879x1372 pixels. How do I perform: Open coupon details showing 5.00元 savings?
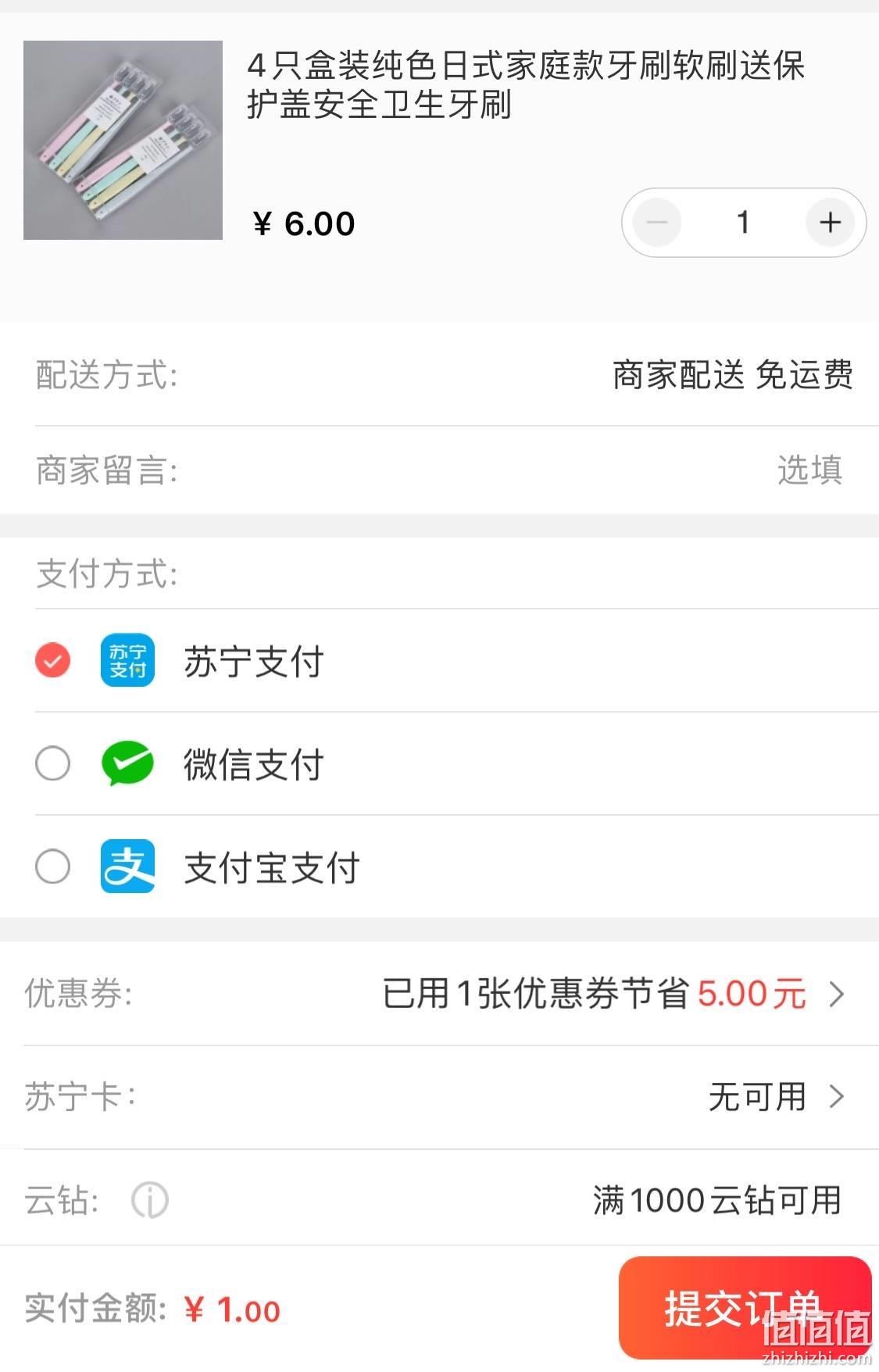tap(594, 994)
